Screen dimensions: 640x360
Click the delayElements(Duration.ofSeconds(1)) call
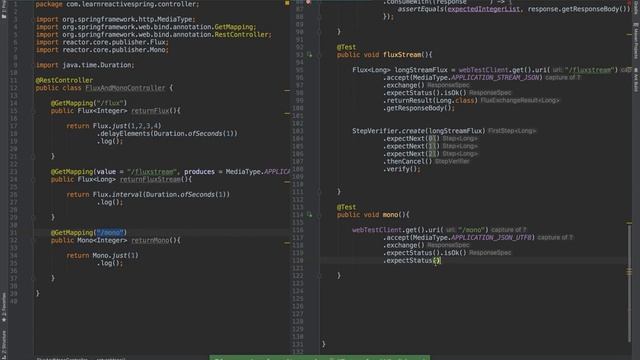[x=167, y=133]
